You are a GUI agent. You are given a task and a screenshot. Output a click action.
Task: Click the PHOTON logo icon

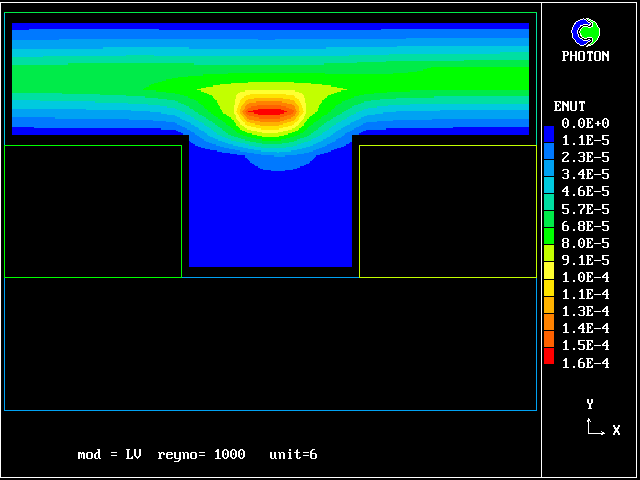(585, 32)
